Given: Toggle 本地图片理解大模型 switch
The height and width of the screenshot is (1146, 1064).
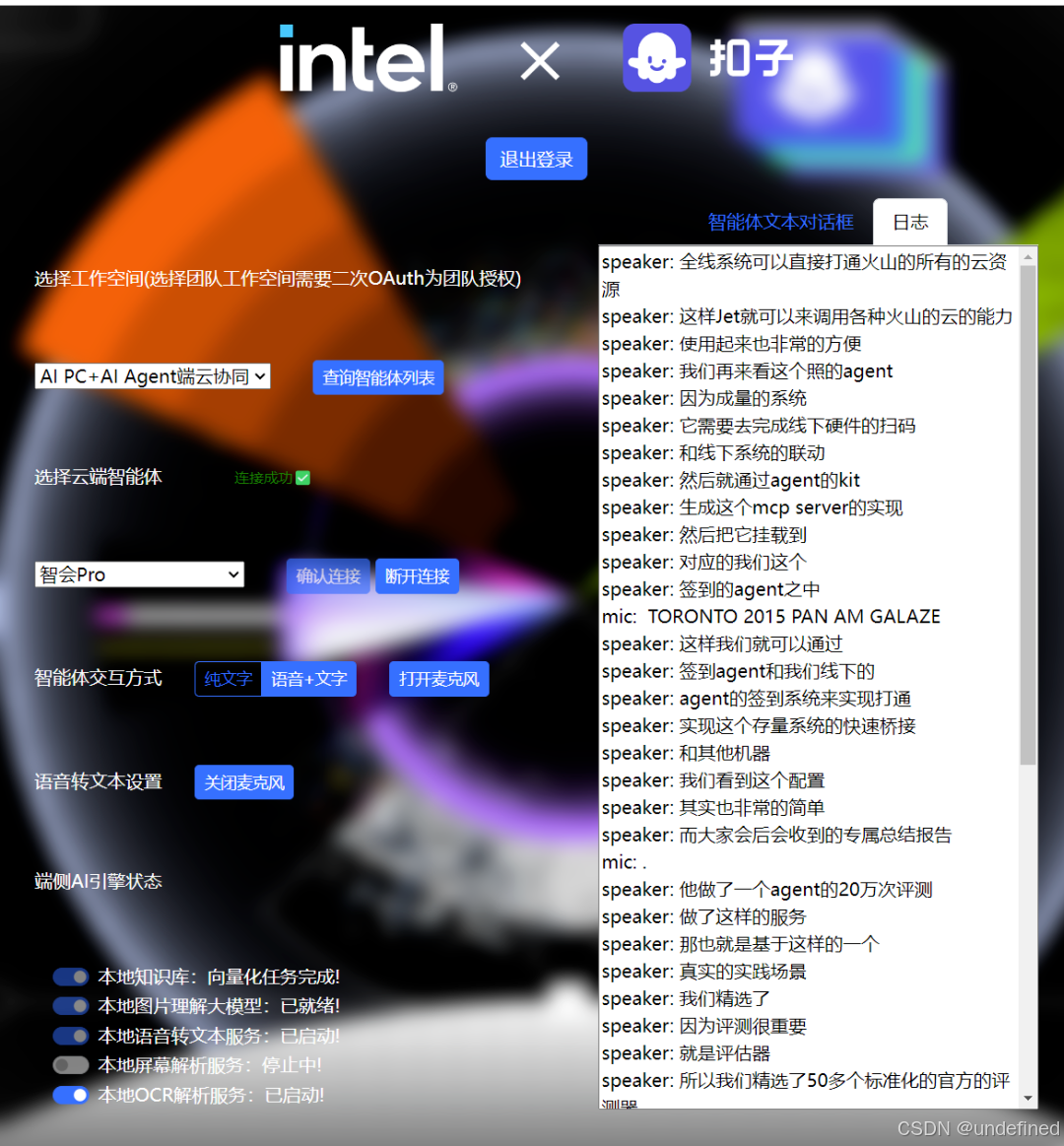Looking at the screenshot, I should [x=71, y=1006].
